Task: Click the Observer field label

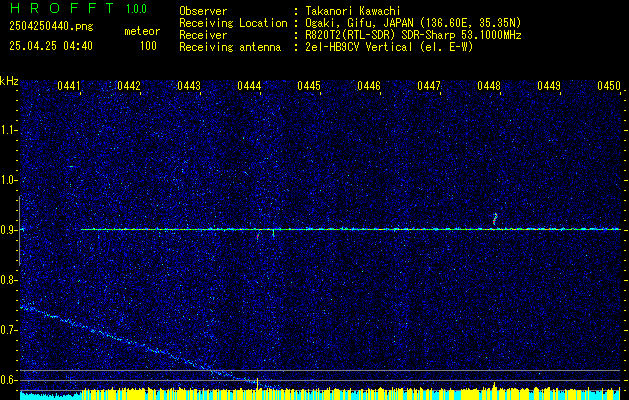Action: 203,11
